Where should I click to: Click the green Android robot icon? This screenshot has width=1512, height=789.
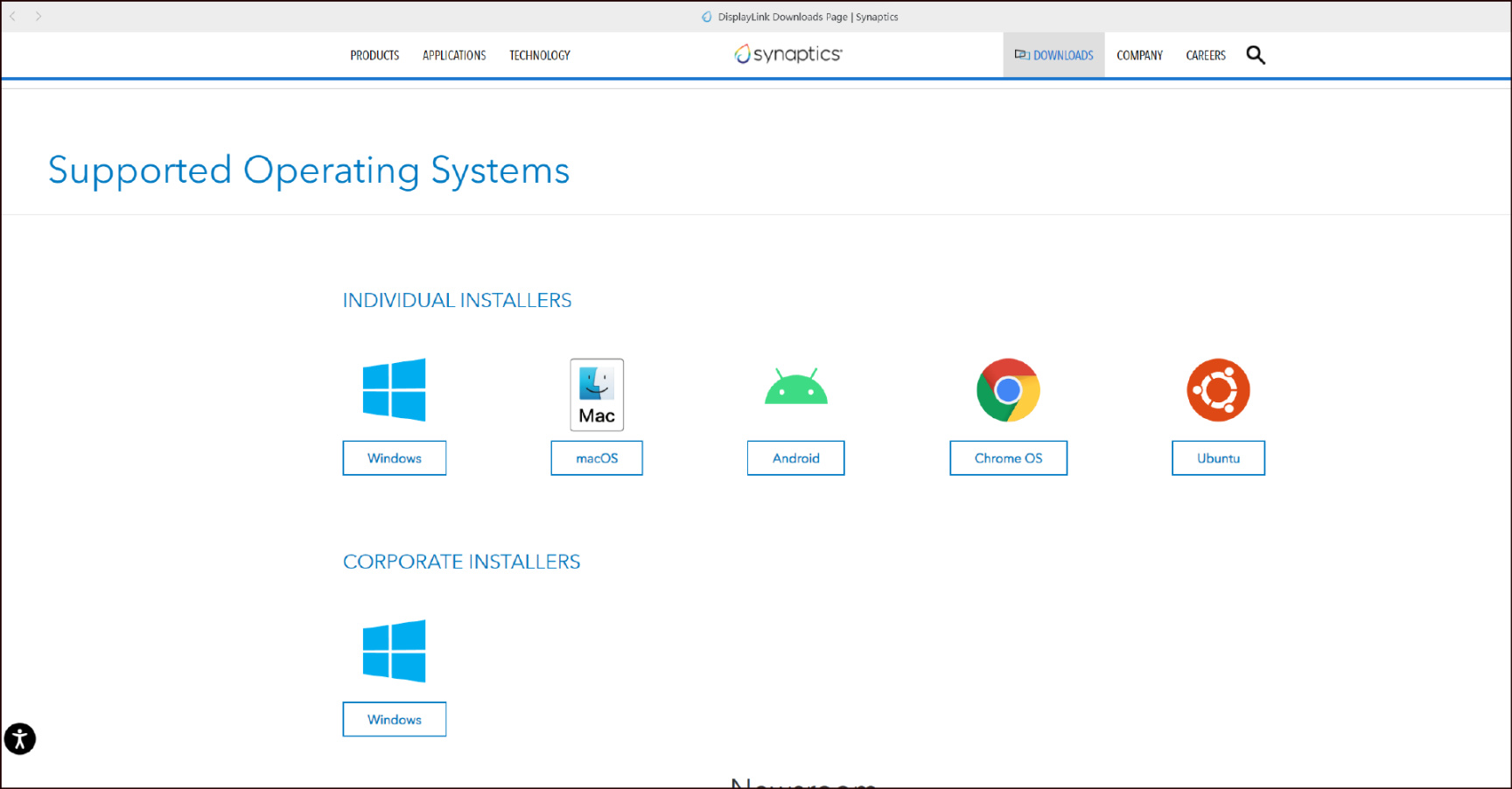796,387
